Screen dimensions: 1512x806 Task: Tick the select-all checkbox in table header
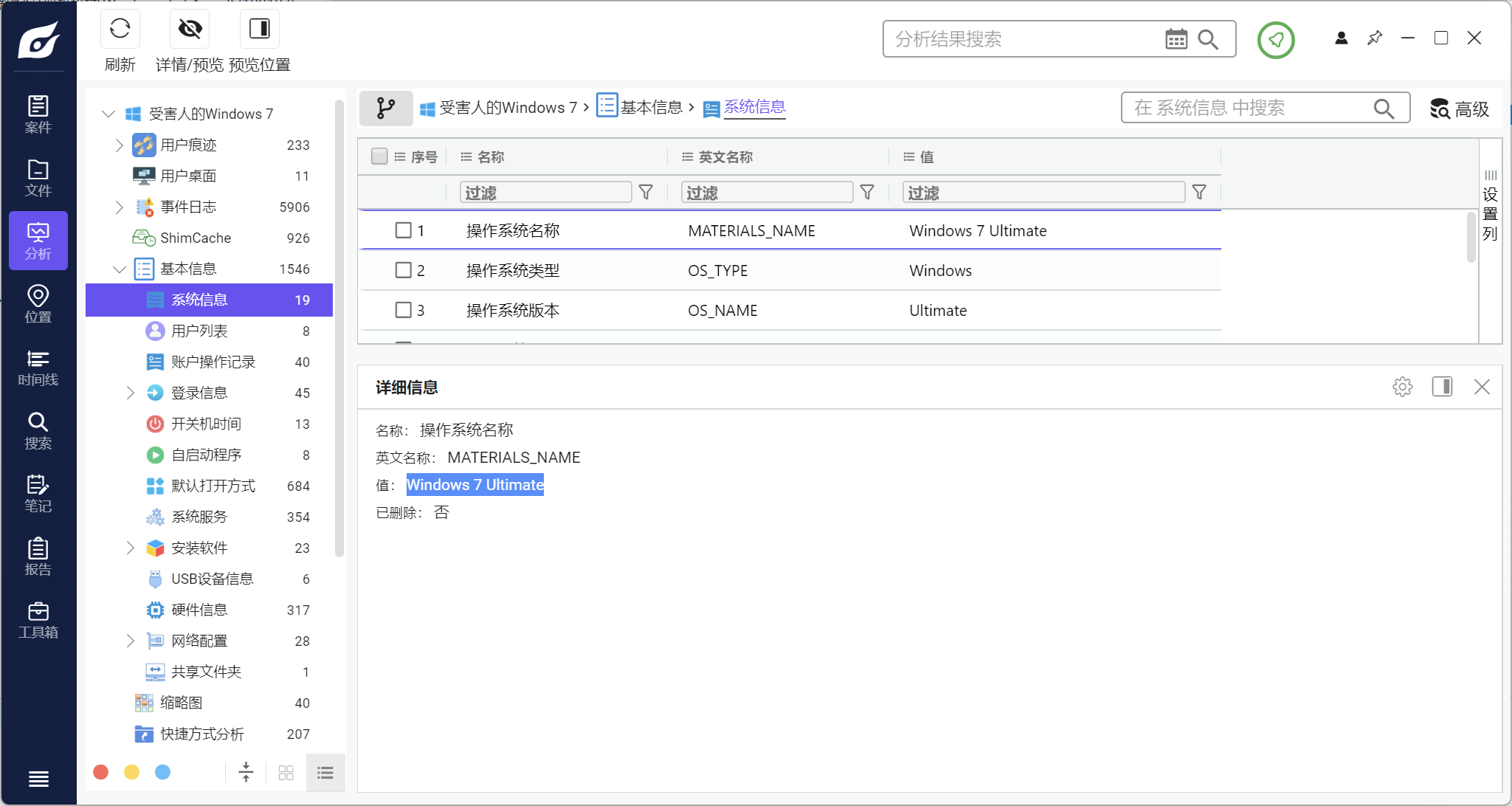(x=379, y=156)
